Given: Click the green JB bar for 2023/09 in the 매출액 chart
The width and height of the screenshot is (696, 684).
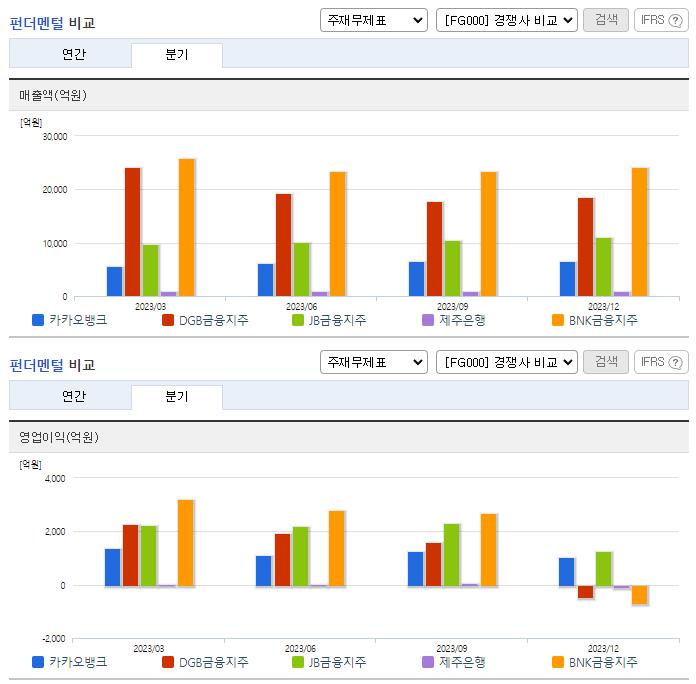Looking at the screenshot, I should (x=453, y=269).
